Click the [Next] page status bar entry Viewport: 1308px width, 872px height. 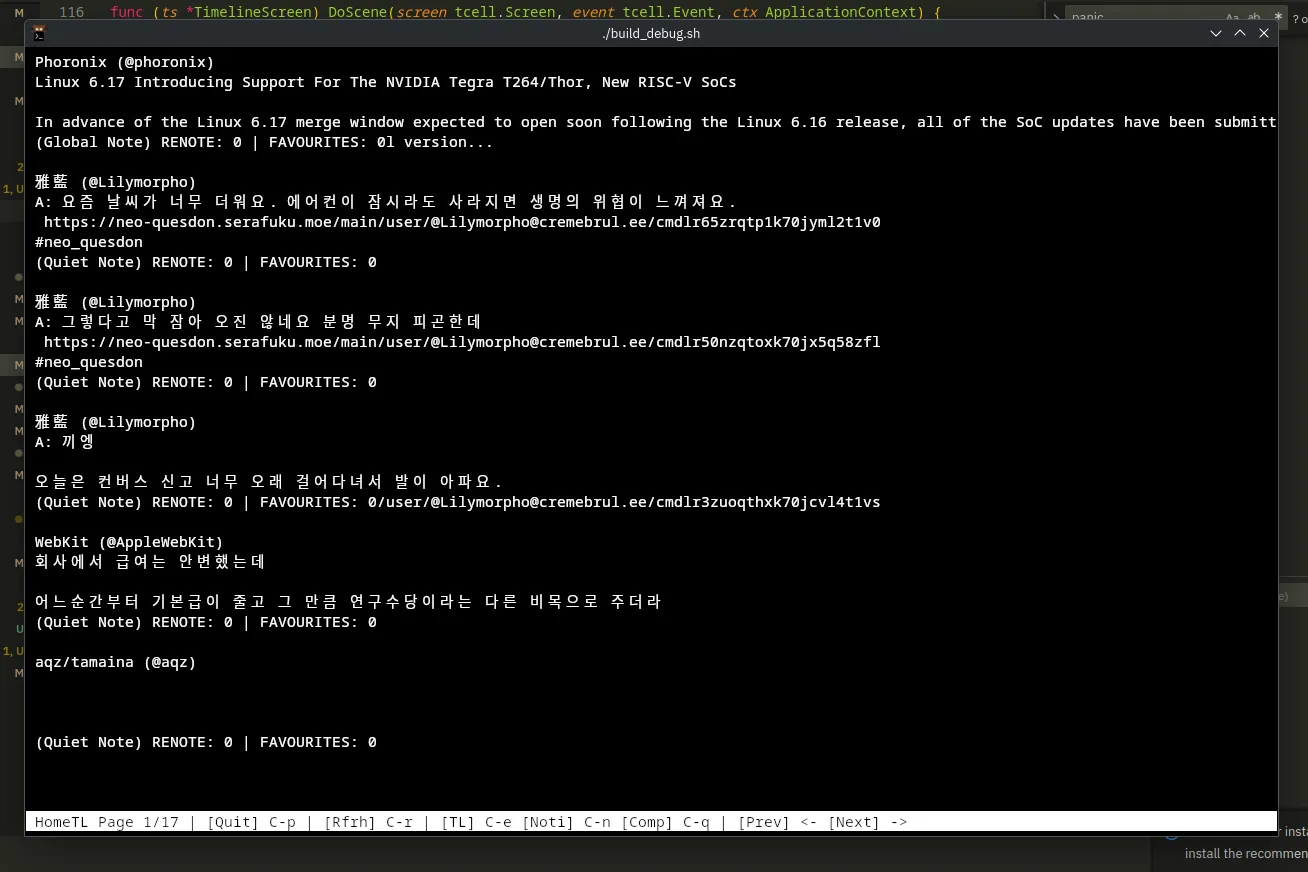coord(867,822)
